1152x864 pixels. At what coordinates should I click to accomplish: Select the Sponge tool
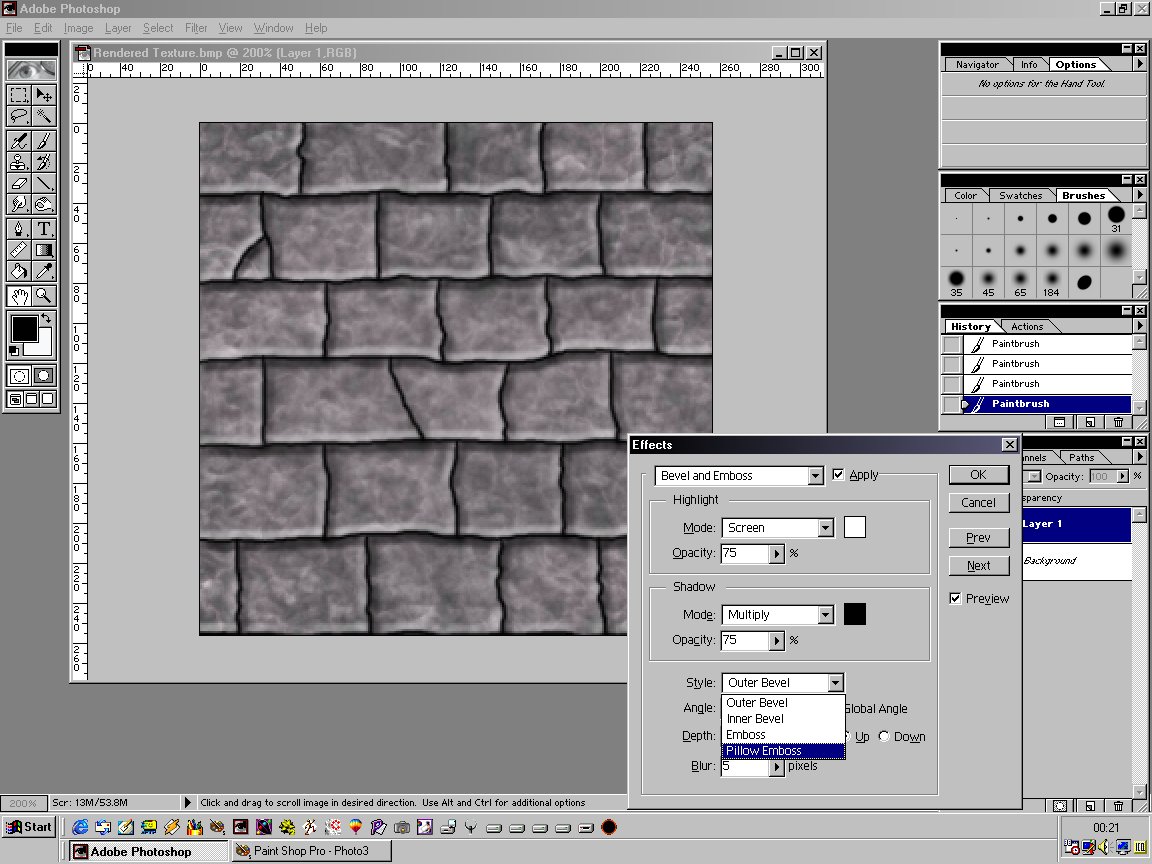44,204
